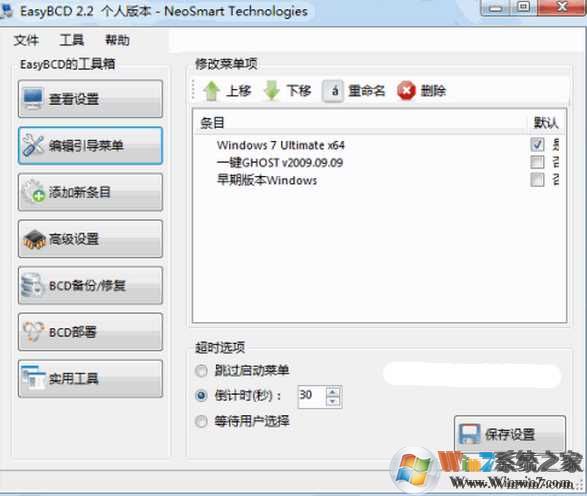Click the countdown value field showing 30

point(311,396)
